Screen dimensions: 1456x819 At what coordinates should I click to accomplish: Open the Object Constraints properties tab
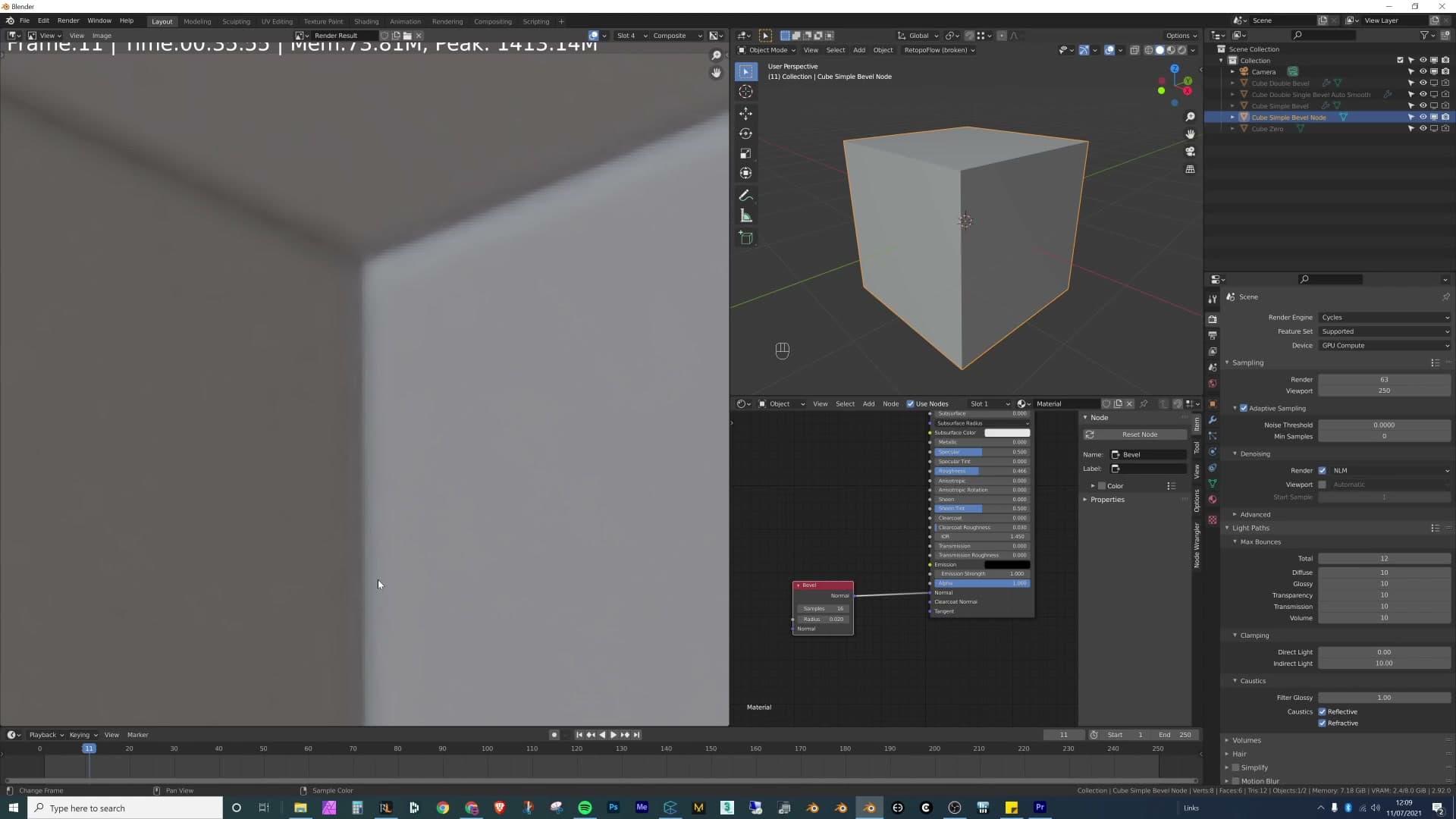coord(1213,468)
